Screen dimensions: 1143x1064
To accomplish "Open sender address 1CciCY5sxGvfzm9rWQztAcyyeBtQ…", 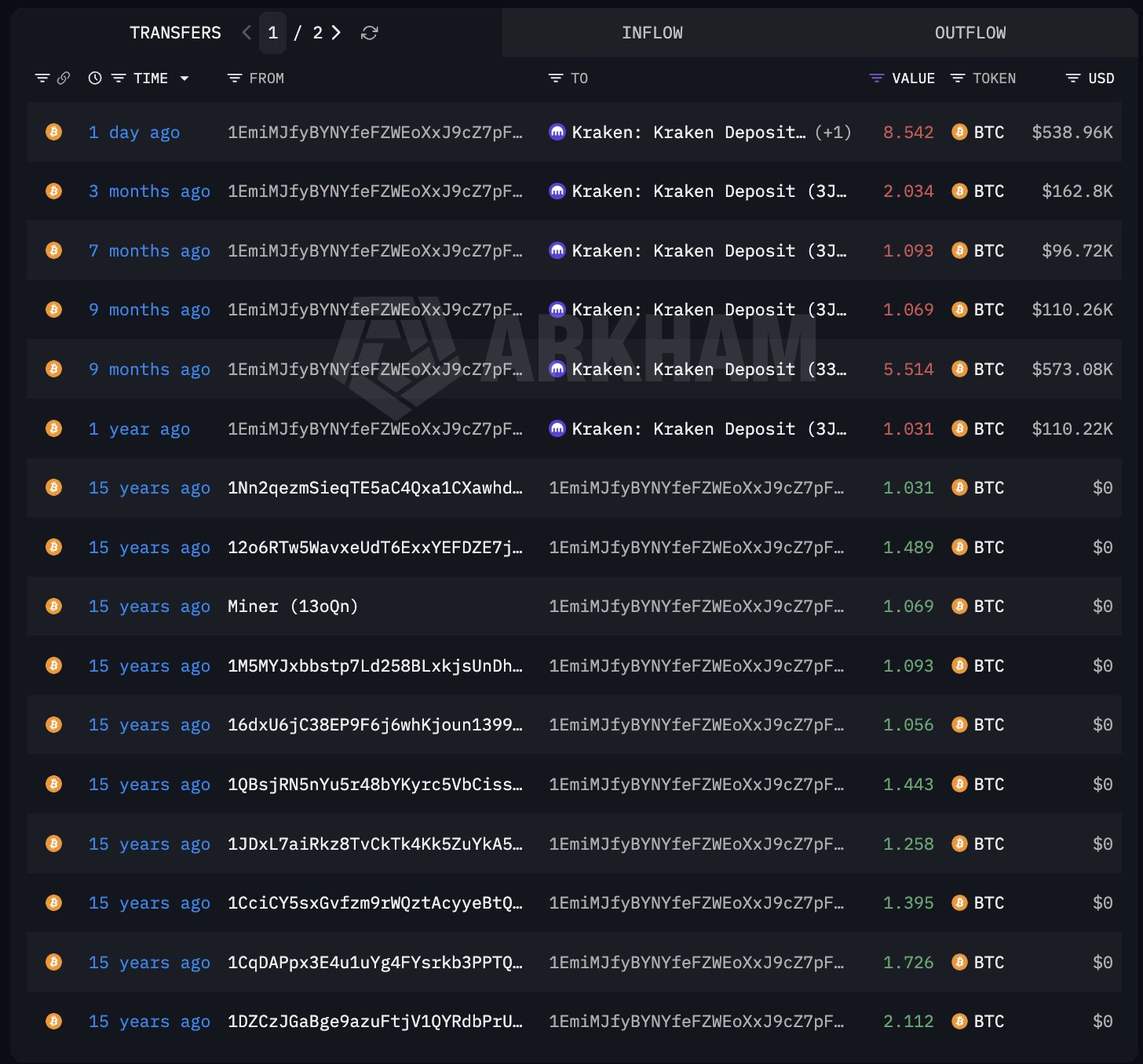I will [x=375, y=903].
